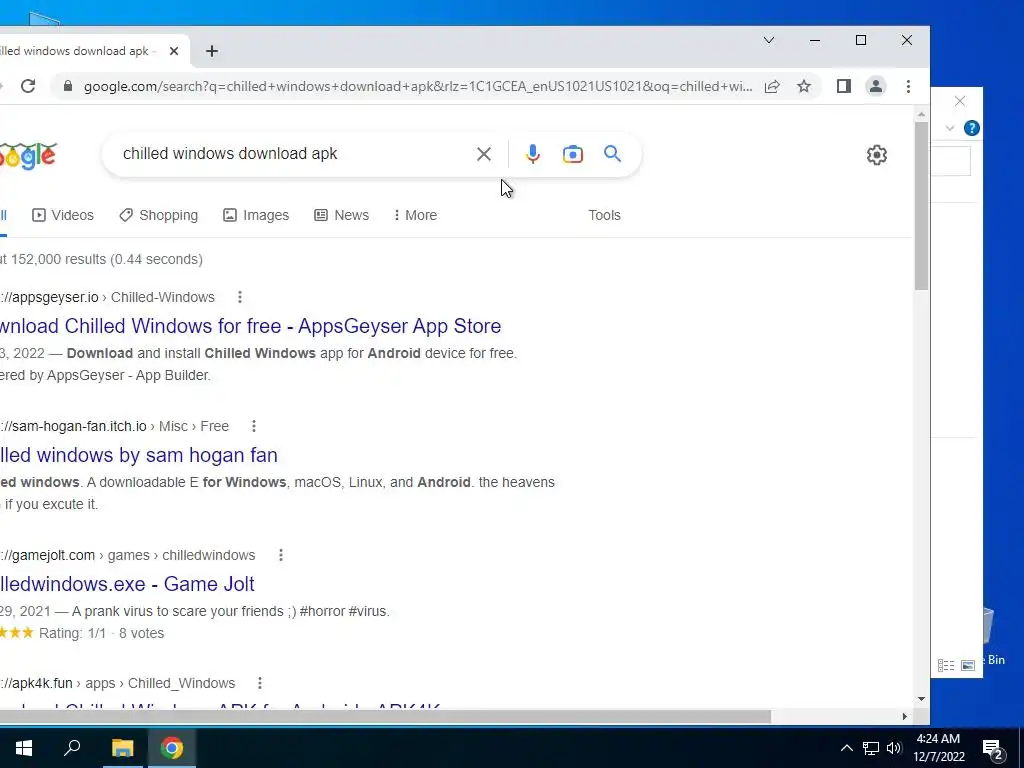The width and height of the screenshot is (1024, 768).
Task: Open the notification center icon
Action: (993, 748)
